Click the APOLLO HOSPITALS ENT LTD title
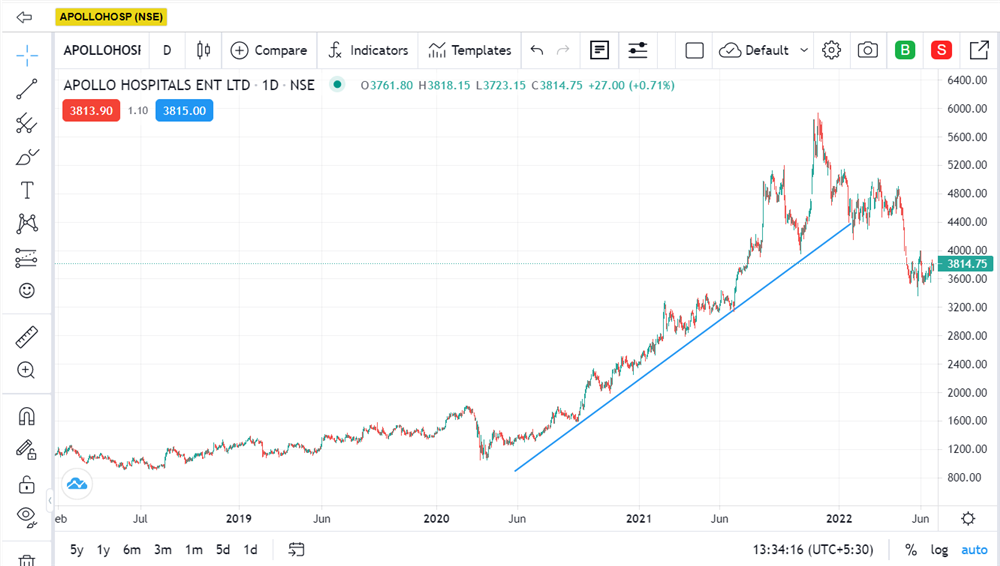Screen dimensions: 1000x566 156,85
